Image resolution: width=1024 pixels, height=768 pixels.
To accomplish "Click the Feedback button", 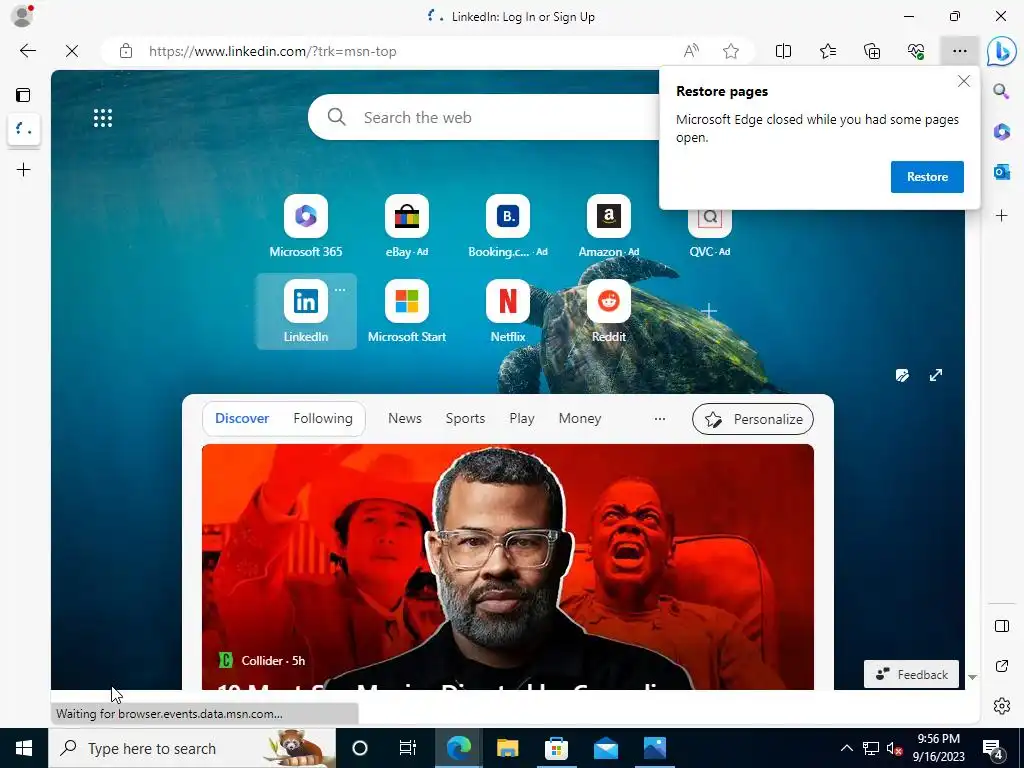I will point(911,675).
